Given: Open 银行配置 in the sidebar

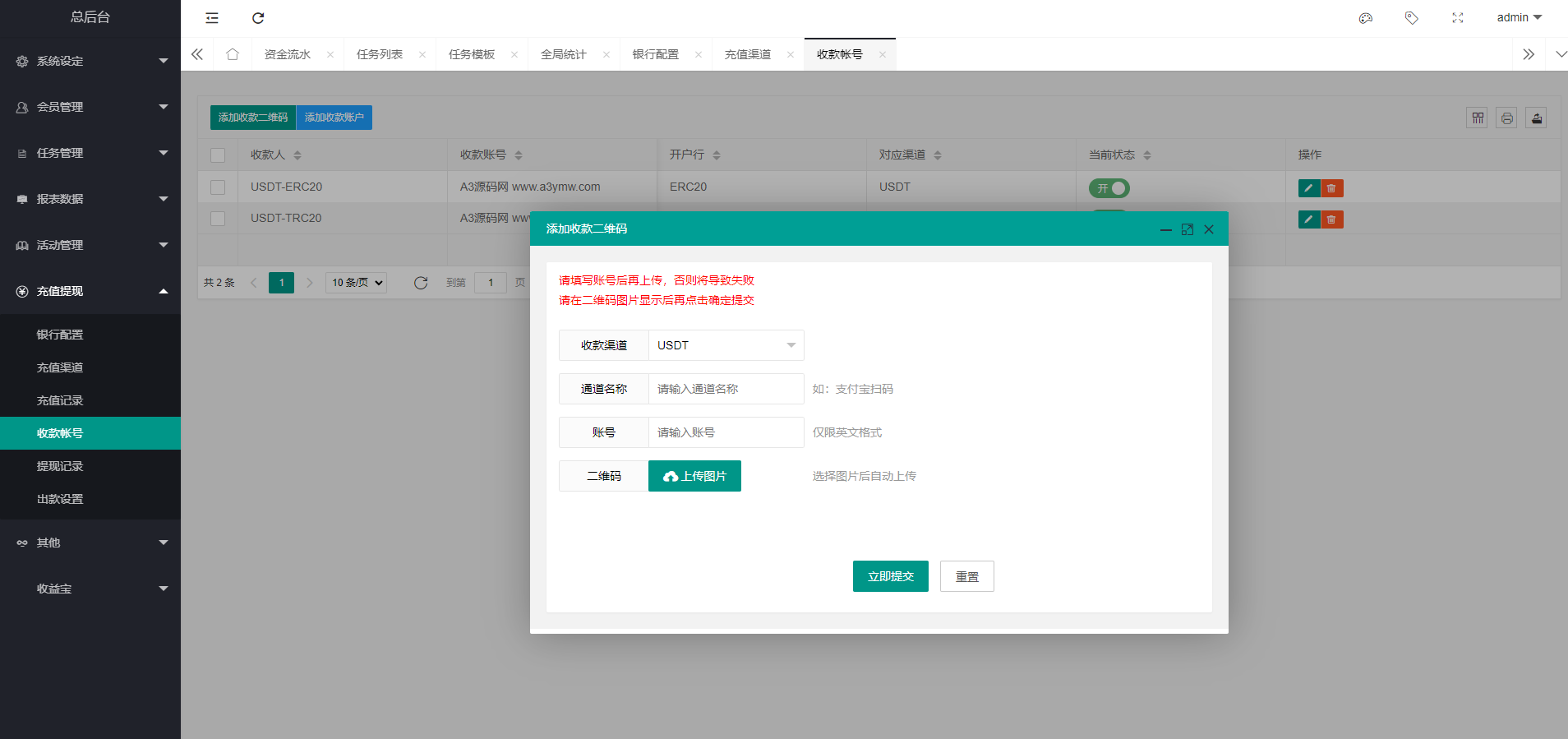Looking at the screenshot, I should [x=90, y=335].
